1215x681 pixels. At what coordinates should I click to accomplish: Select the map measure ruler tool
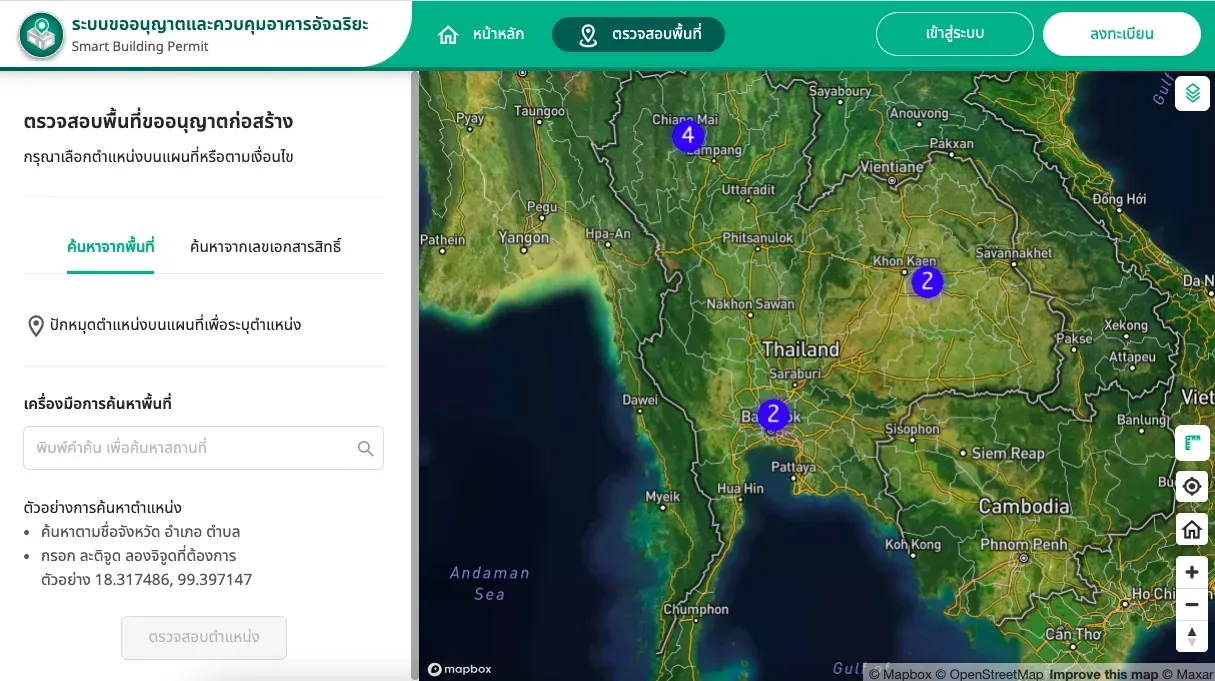[x=1192, y=442]
